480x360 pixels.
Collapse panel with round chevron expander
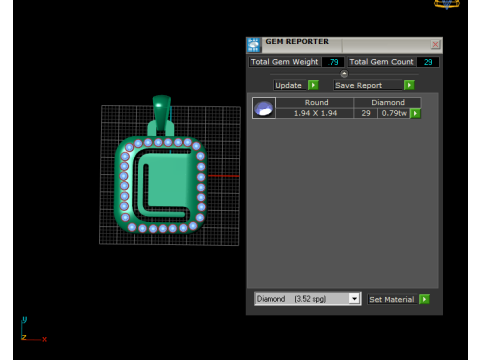344,74
